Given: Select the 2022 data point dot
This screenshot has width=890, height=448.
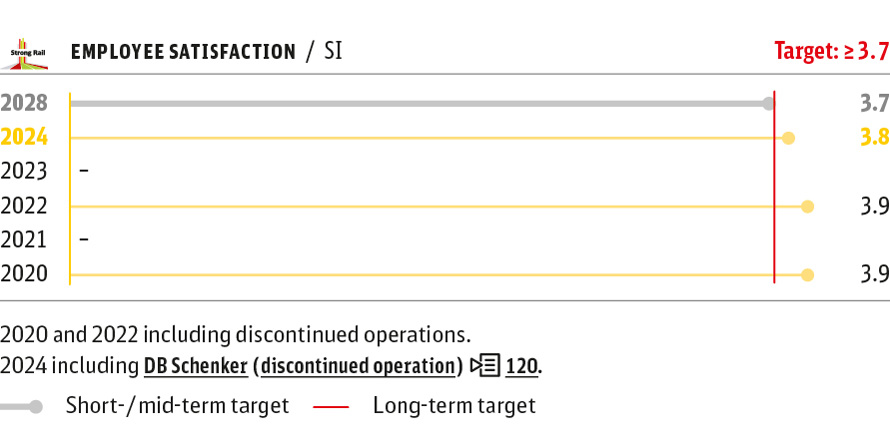Looking at the screenshot, I should pos(807,206).
